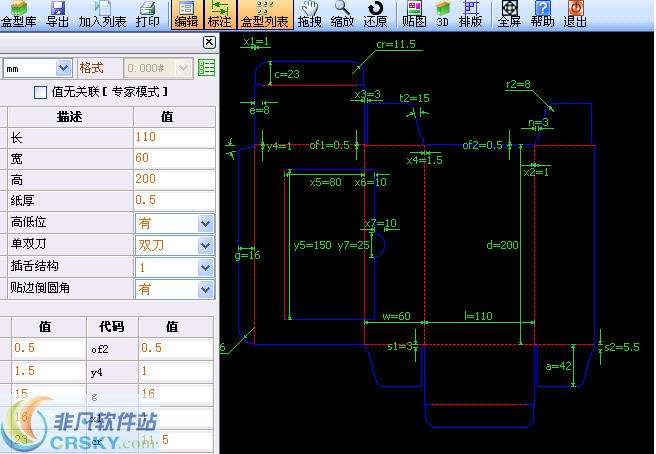Toggle the 编辑 edit mode button
The image size is (656, 454).
pos(186,15)
